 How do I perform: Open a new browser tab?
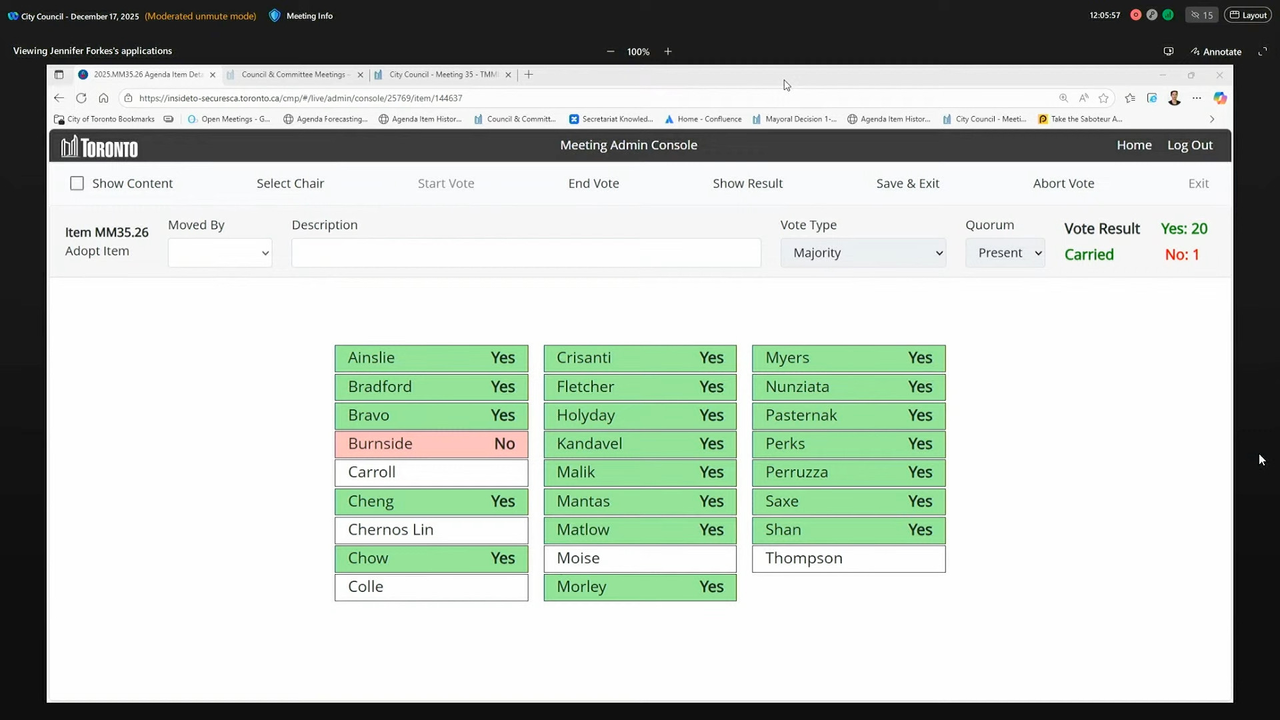(x=529, y=74)
